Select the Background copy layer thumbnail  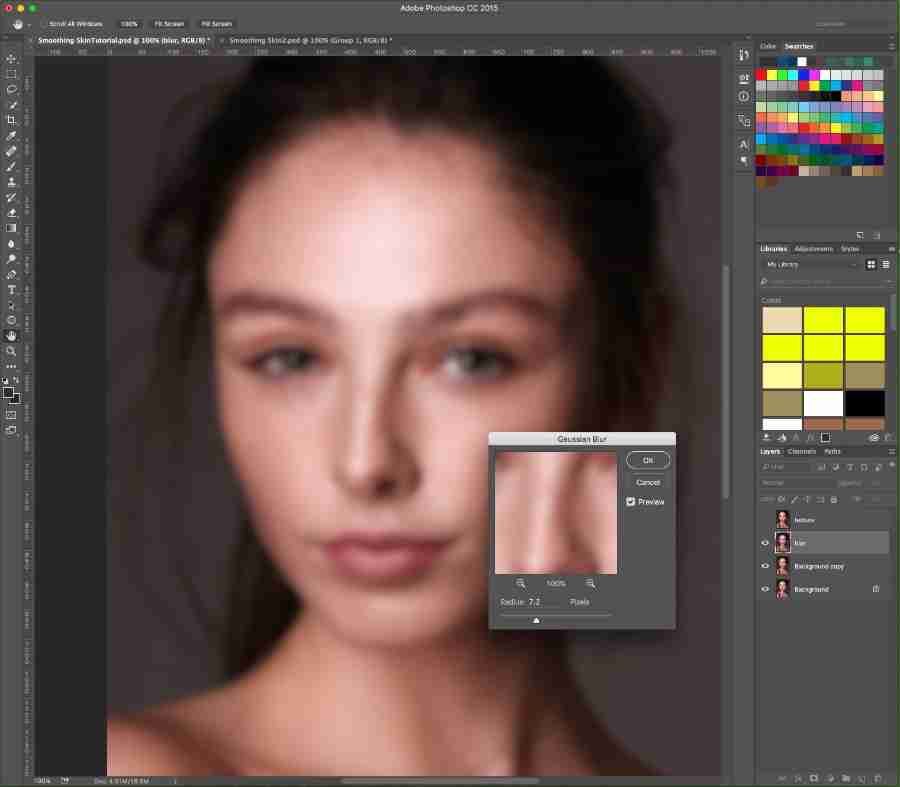coord(782,566)
